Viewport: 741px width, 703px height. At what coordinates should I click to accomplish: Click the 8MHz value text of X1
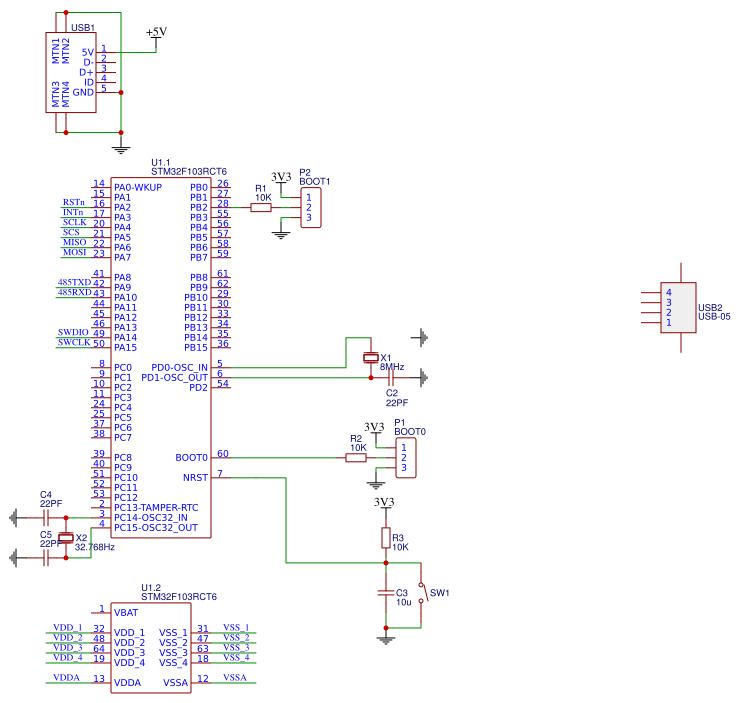[x=392, y=367]
